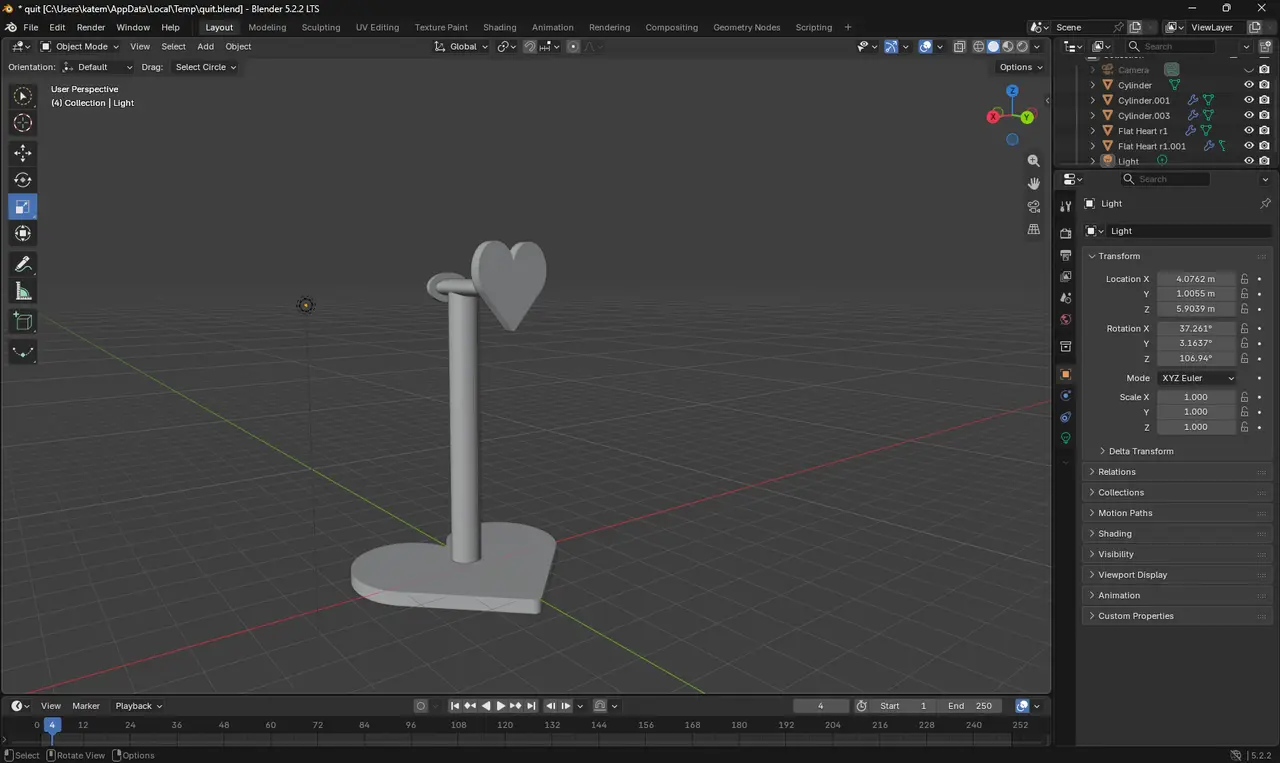1280x763 pixels.
Task: Click the Rotation Z value field
Action: tap(1197, 358)
